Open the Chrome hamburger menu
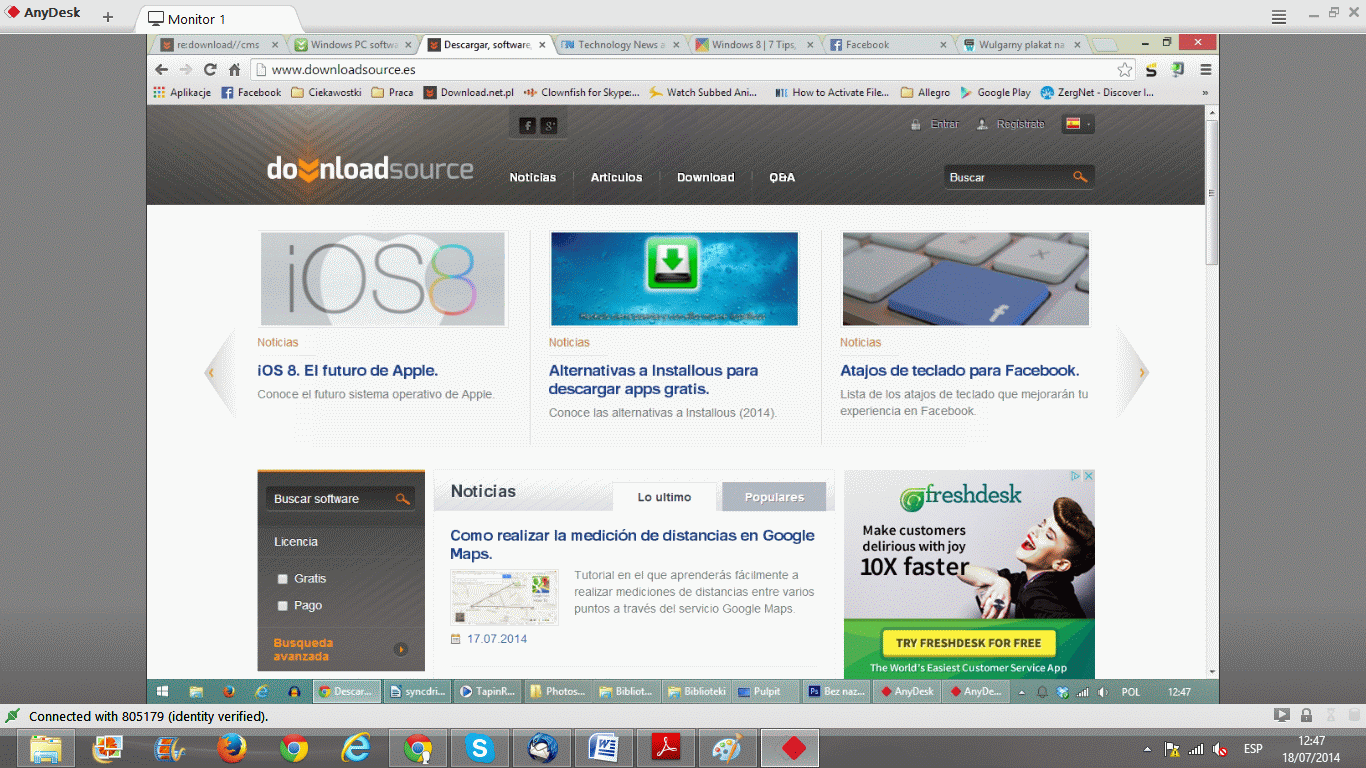 [x=1206, y=69]
